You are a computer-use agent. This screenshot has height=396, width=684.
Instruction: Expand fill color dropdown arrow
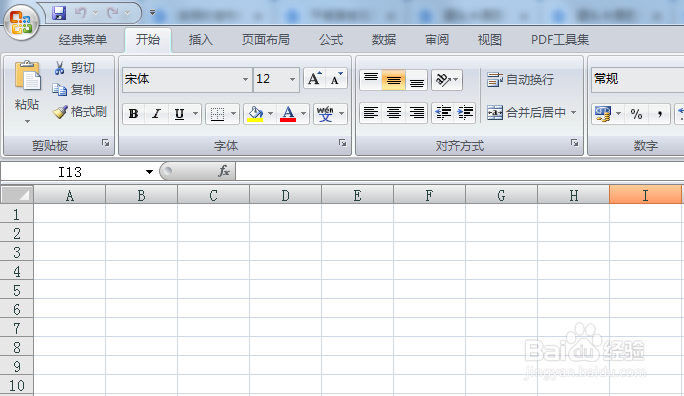[x=270, y=114]
